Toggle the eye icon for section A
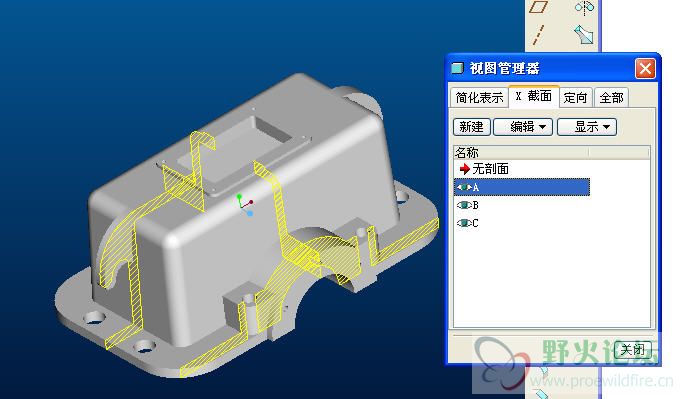 (x=464, y=187)
